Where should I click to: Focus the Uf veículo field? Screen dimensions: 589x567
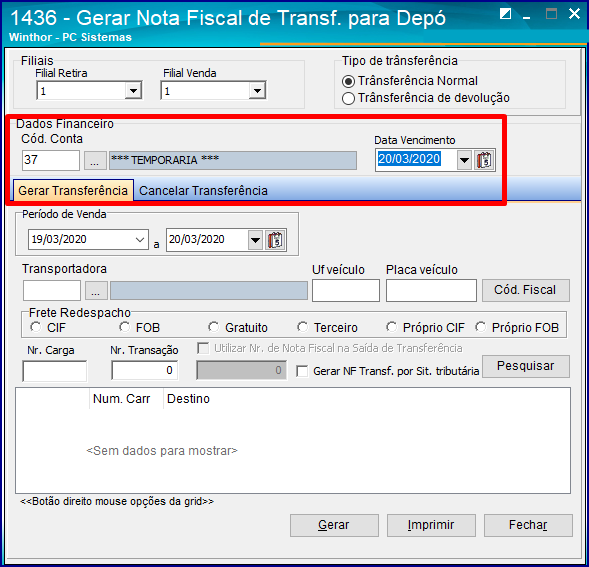[346, 290]
